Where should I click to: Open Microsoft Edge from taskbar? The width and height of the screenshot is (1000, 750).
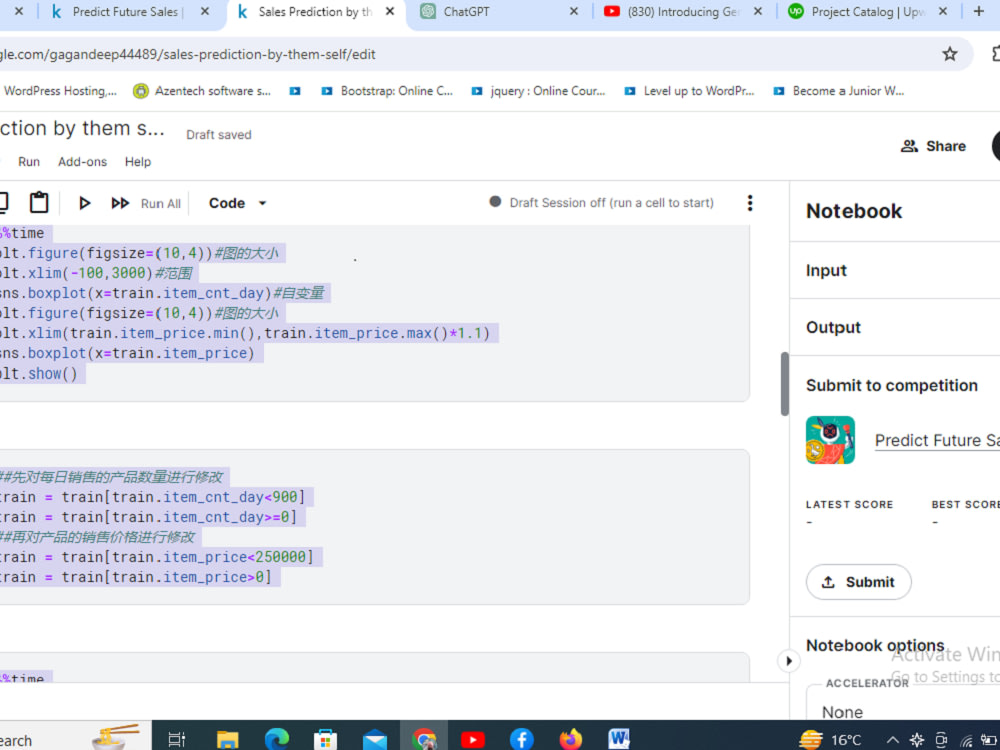pyautogui.click(x=276, y=739)
